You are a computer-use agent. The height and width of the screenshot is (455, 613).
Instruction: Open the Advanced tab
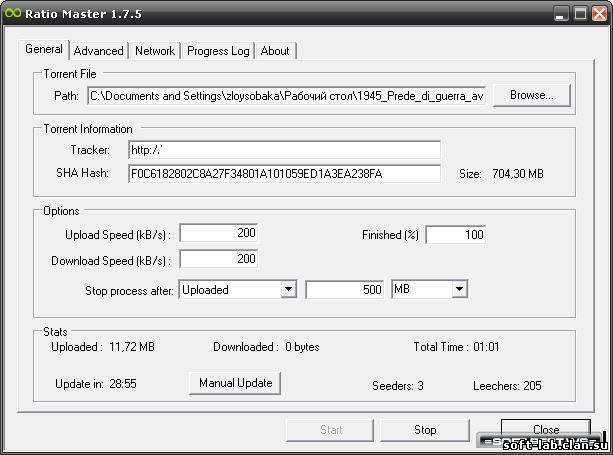(x=98, y=51)
